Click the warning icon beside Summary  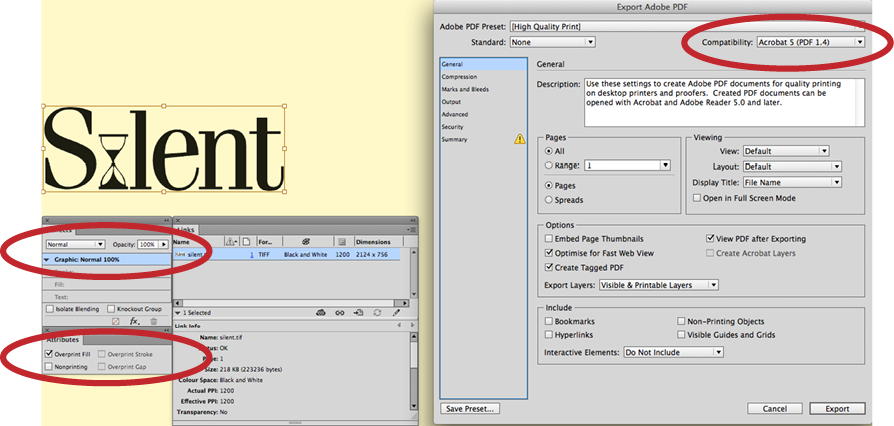520,139
